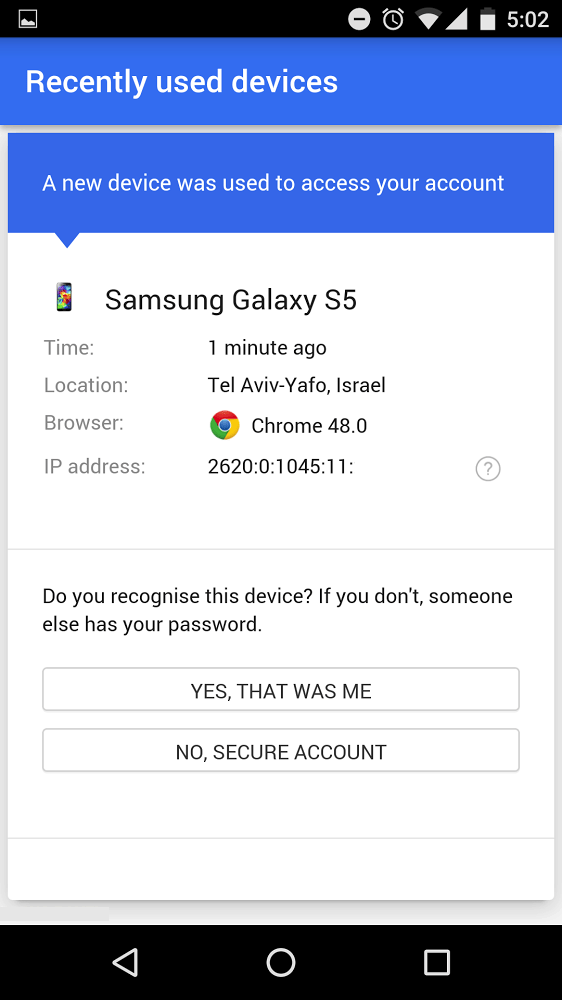Tap the picture notification icon in status bar
562x1000 pixels.
pyautogui.click(x=27, y=19)
